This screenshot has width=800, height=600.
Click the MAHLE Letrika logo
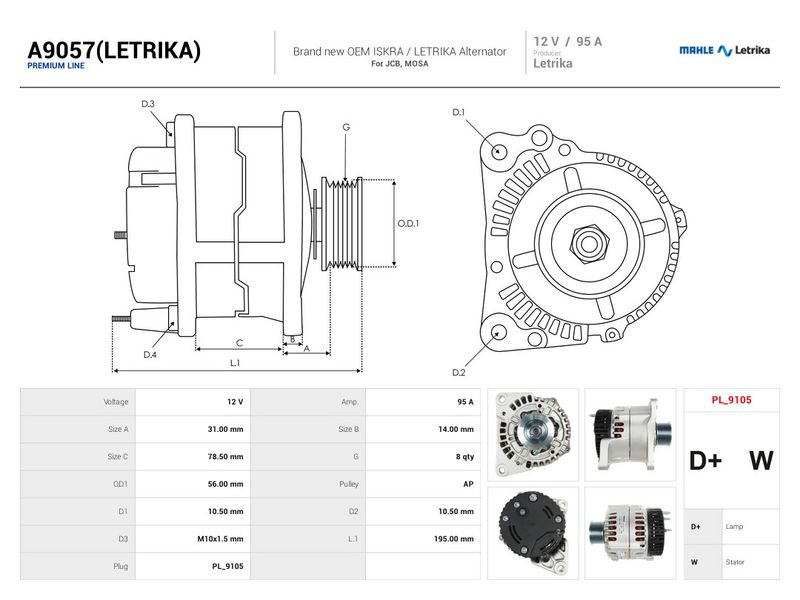[724, 50]
